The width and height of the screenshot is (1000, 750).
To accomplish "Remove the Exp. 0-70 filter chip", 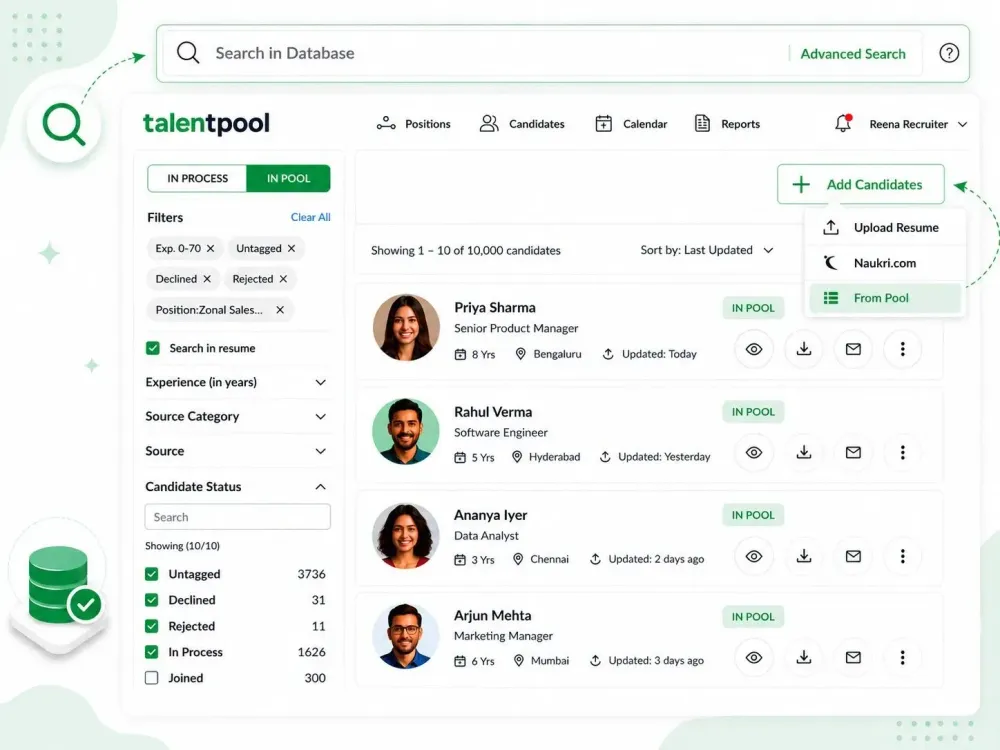I will pos(210,248).
